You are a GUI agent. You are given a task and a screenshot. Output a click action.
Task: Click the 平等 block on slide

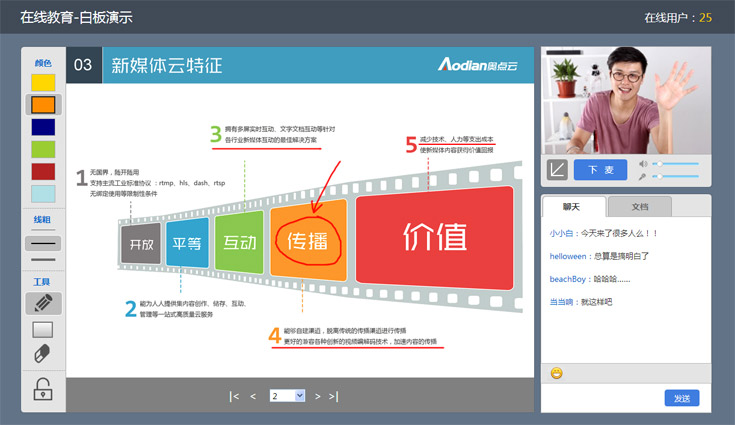(x=187, y=242)
